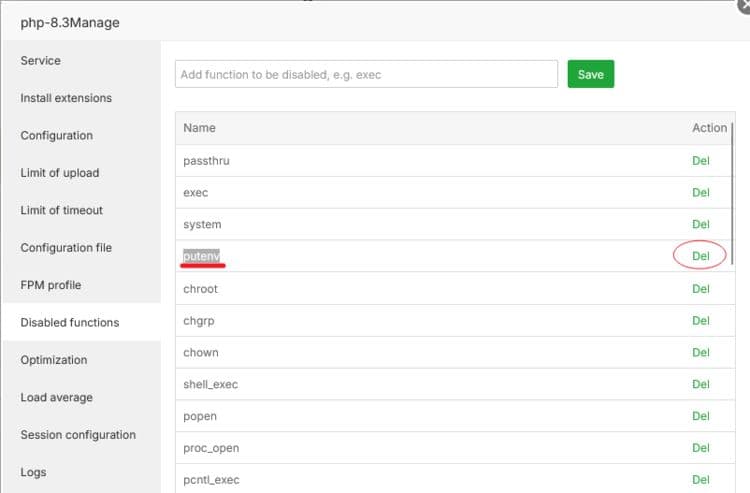Select the Optimization tab
750x493 pixels.
[54, 360]
